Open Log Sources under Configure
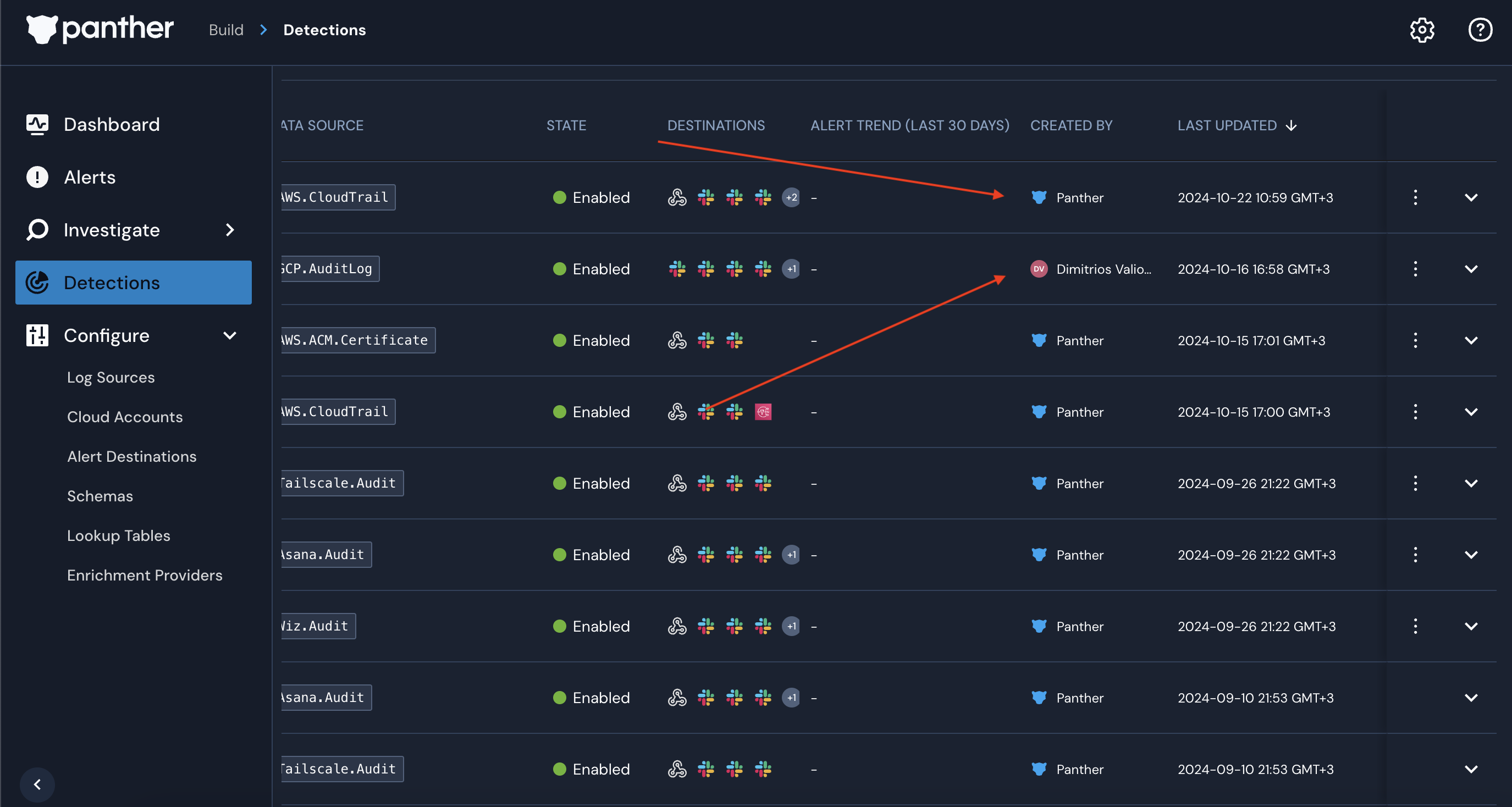Screen dimensions: 1512x807 (111, 377)
